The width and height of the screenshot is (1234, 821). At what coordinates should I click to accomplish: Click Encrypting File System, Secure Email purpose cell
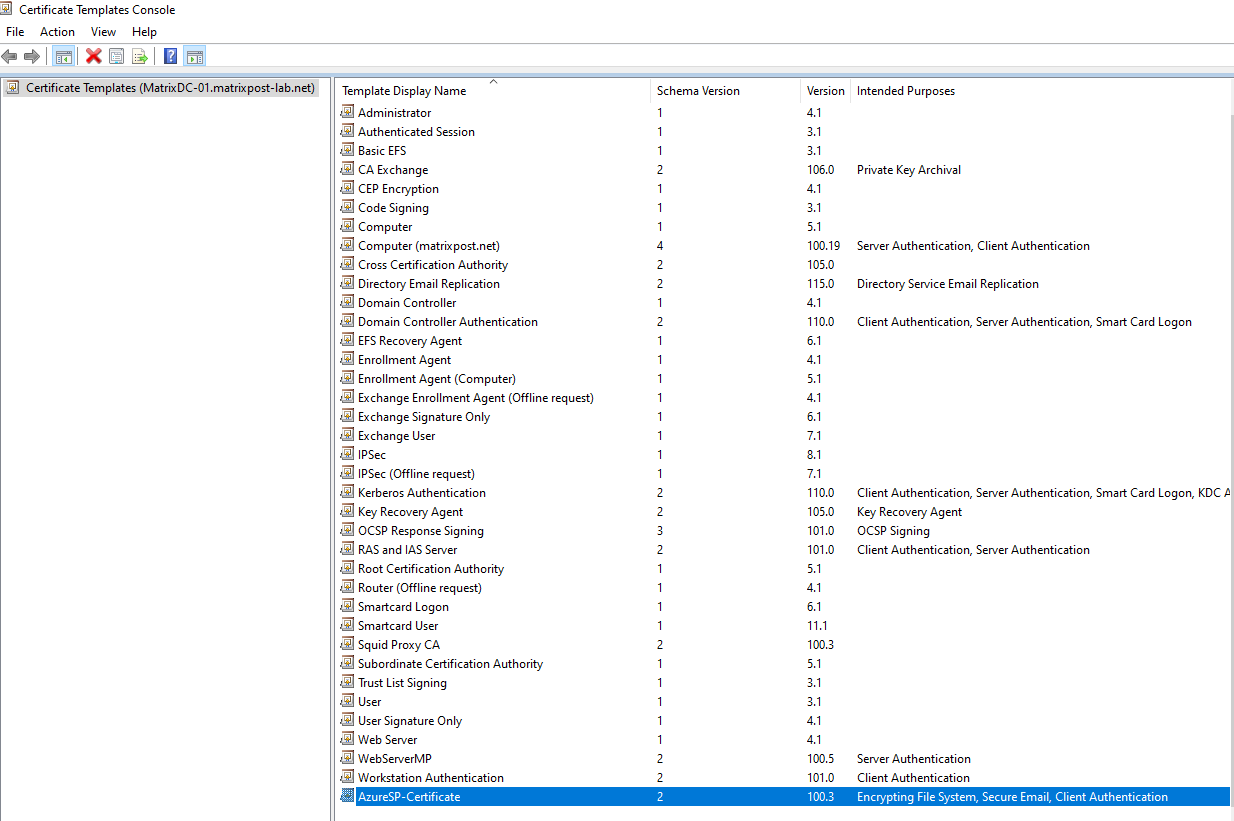tap(1012, 797)
